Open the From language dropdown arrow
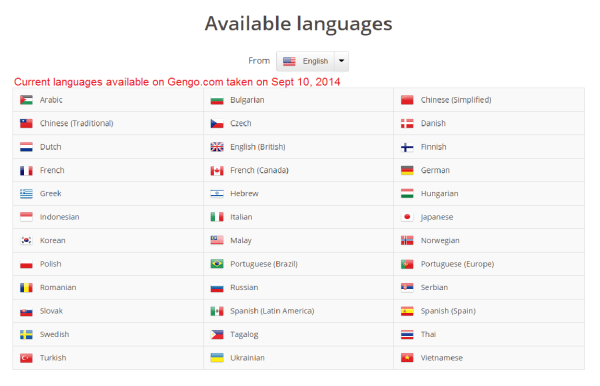 [x=341, y=61]
